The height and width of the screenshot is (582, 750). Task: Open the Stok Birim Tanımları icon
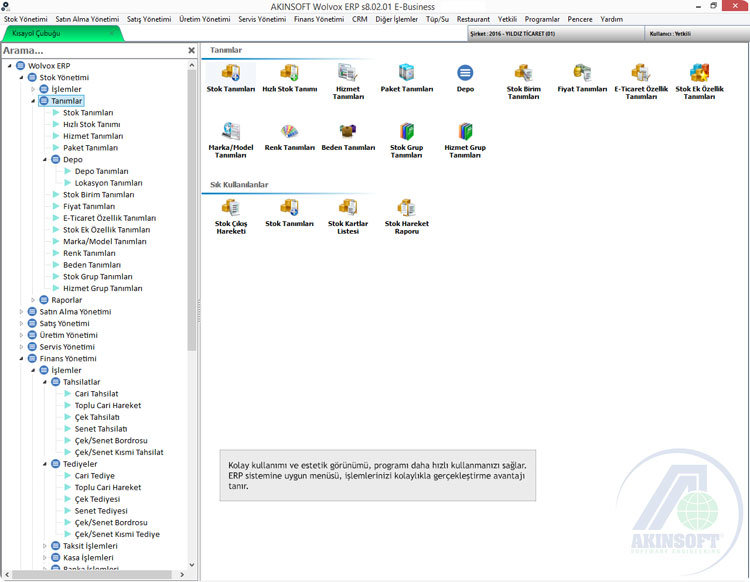(524, 81)
